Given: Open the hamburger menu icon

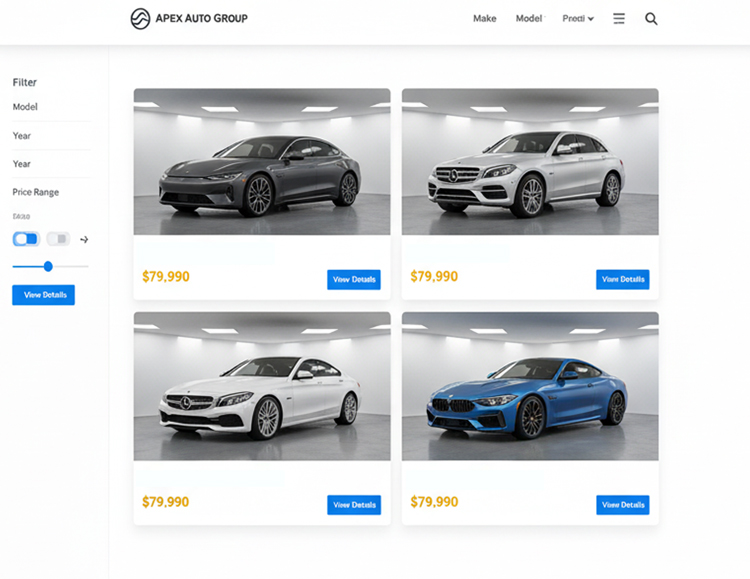Looking at the screenshot, I should pos(619,19).
